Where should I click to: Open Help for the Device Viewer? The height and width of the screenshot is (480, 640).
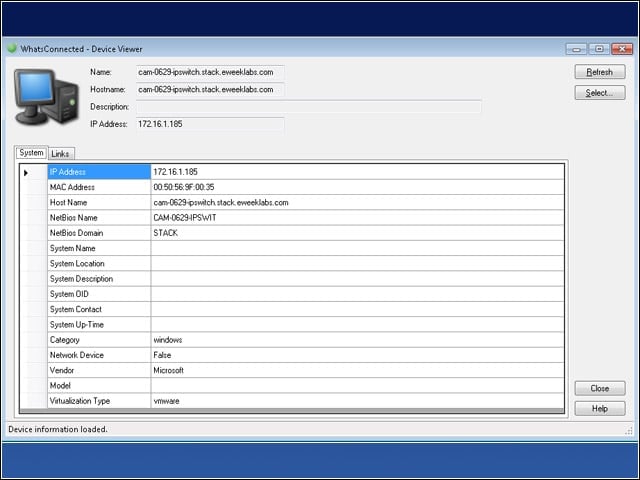(x=600, y=409)
